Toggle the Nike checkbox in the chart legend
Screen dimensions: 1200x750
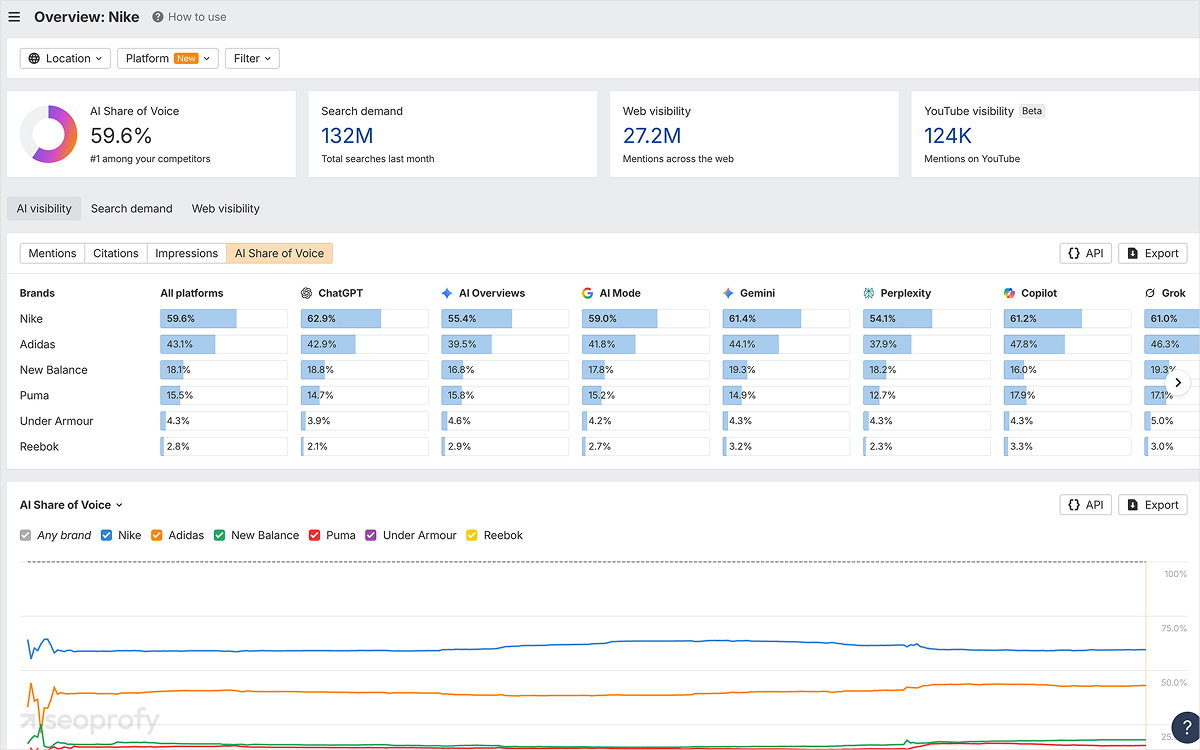[x=106, y=535]
